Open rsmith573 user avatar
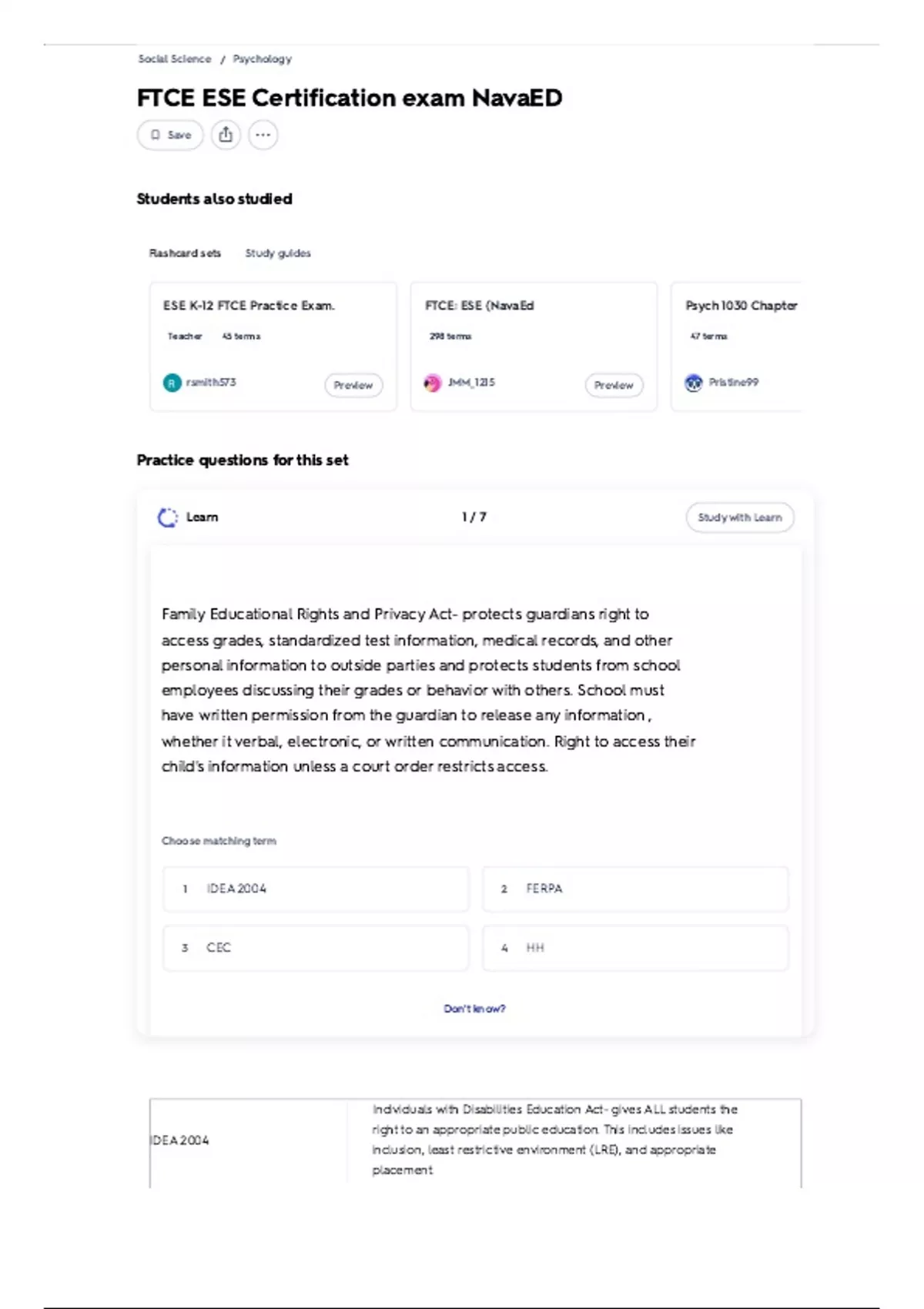Viewport: 924px width, 1309px height. [172, 383]
